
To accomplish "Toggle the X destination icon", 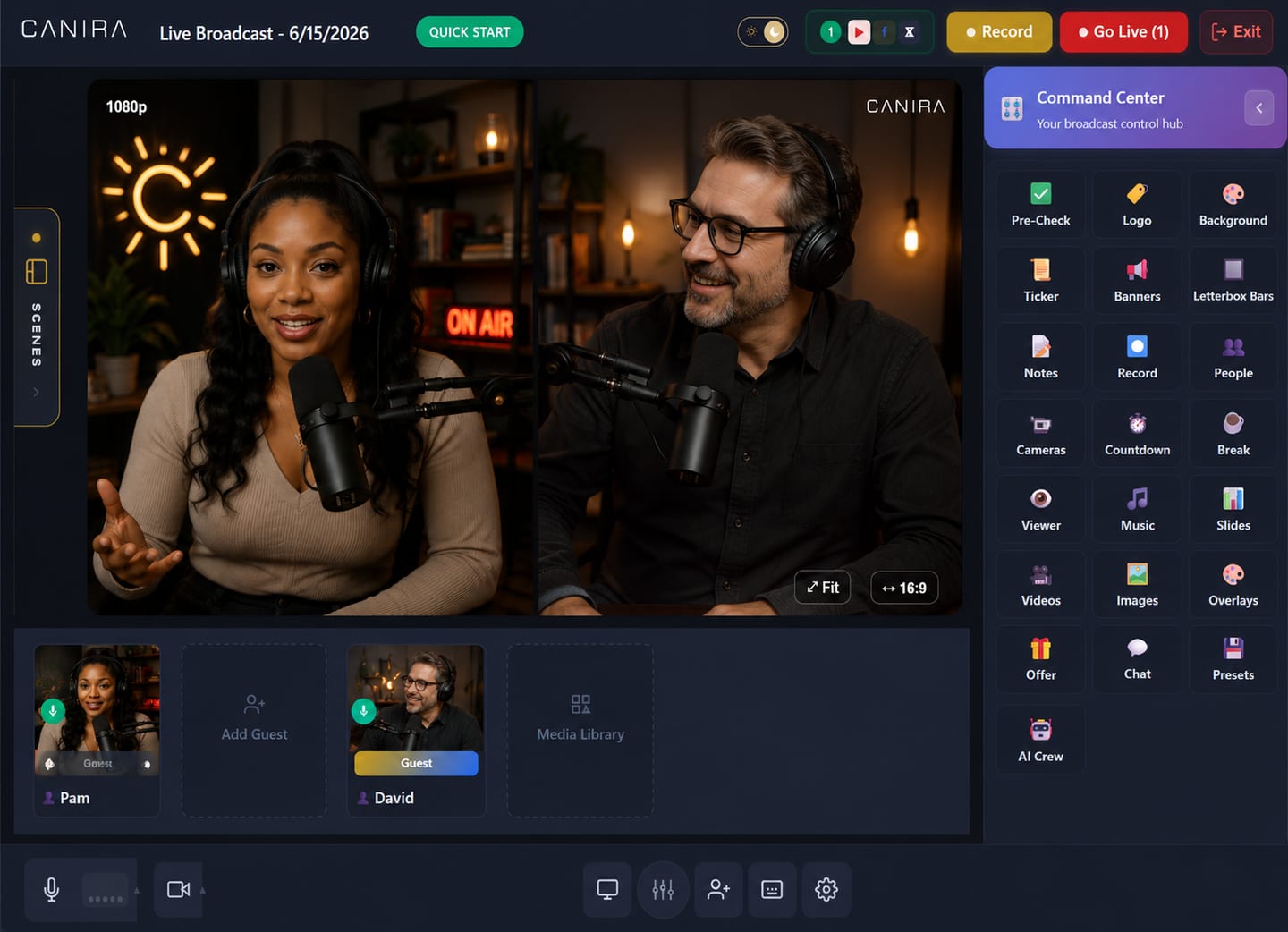I will pos(910,32).
